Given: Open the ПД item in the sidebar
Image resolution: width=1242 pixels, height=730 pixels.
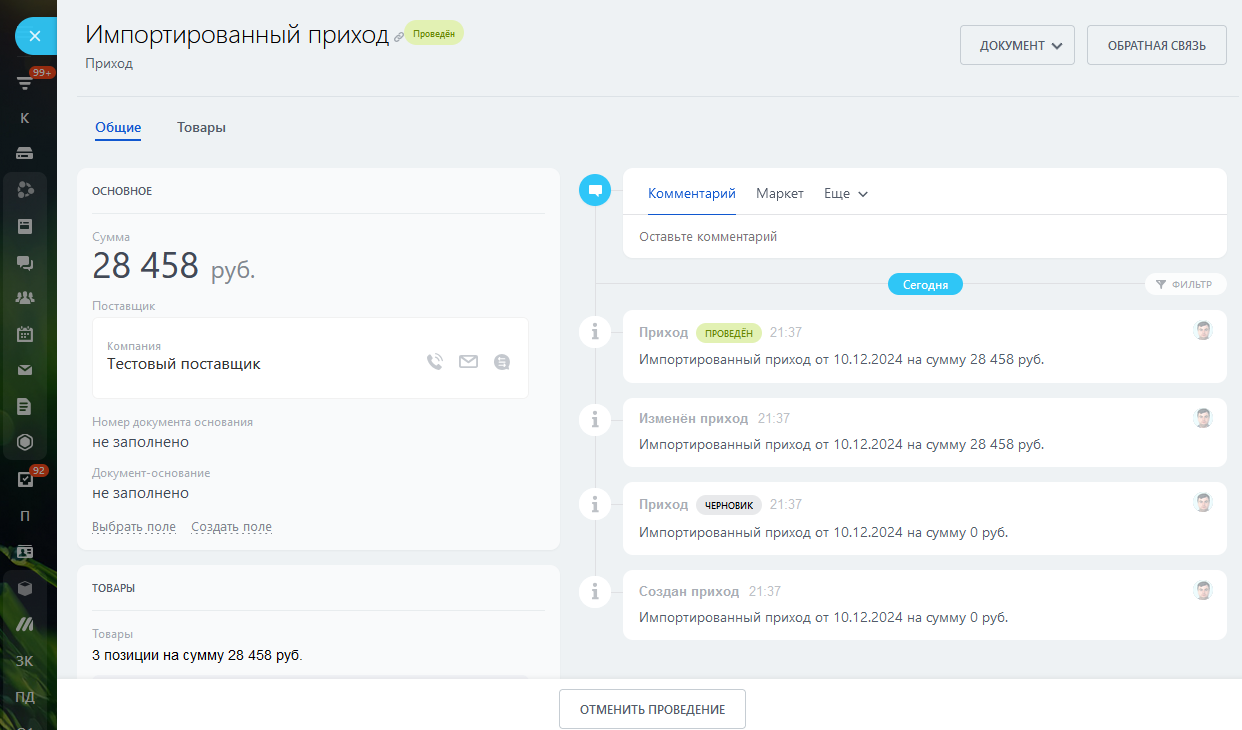Looking at the screenshot, I should 25,696.
